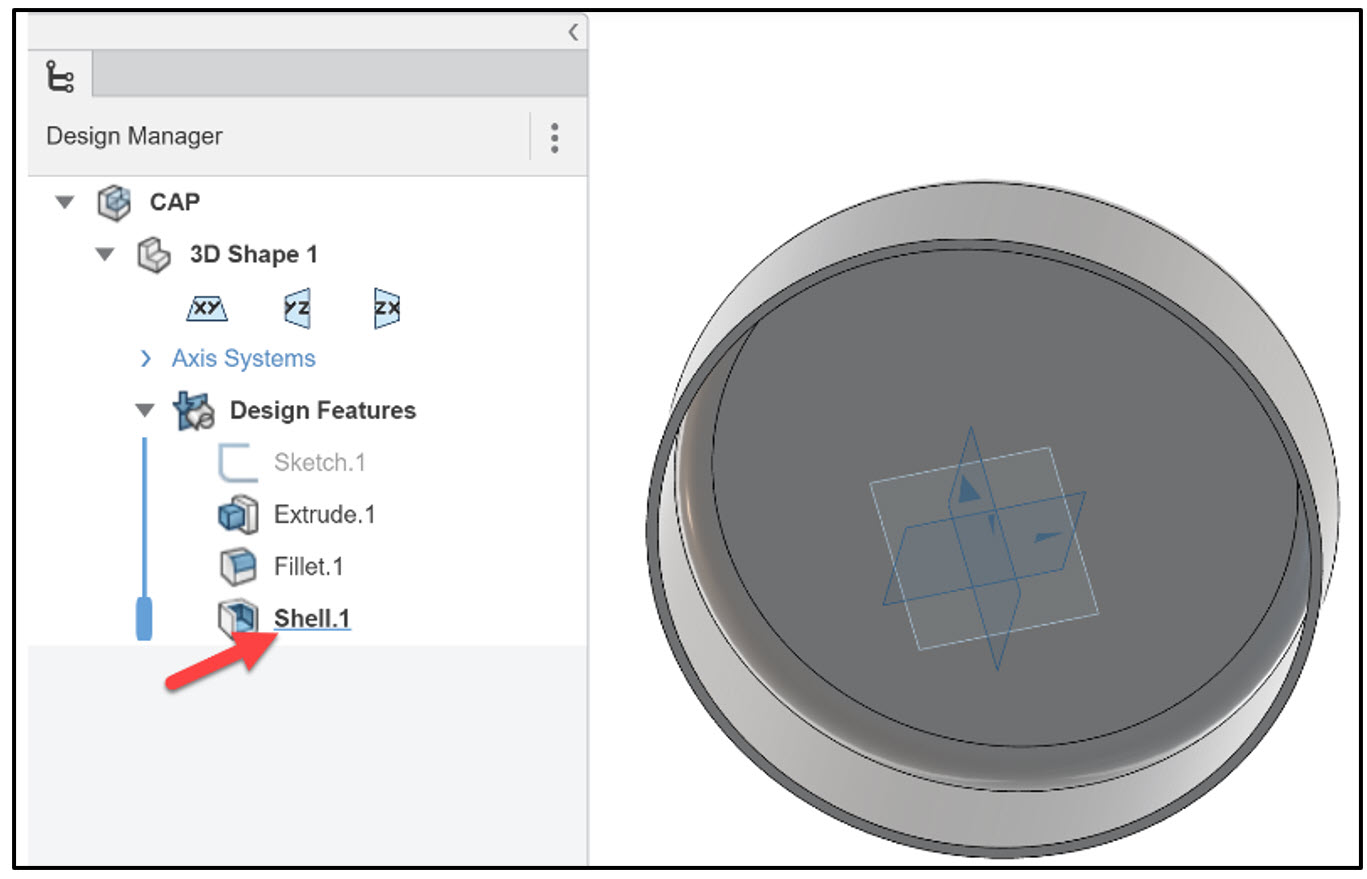
Task: Select the YZ plane icon
Action: click(x=294, y=309)
